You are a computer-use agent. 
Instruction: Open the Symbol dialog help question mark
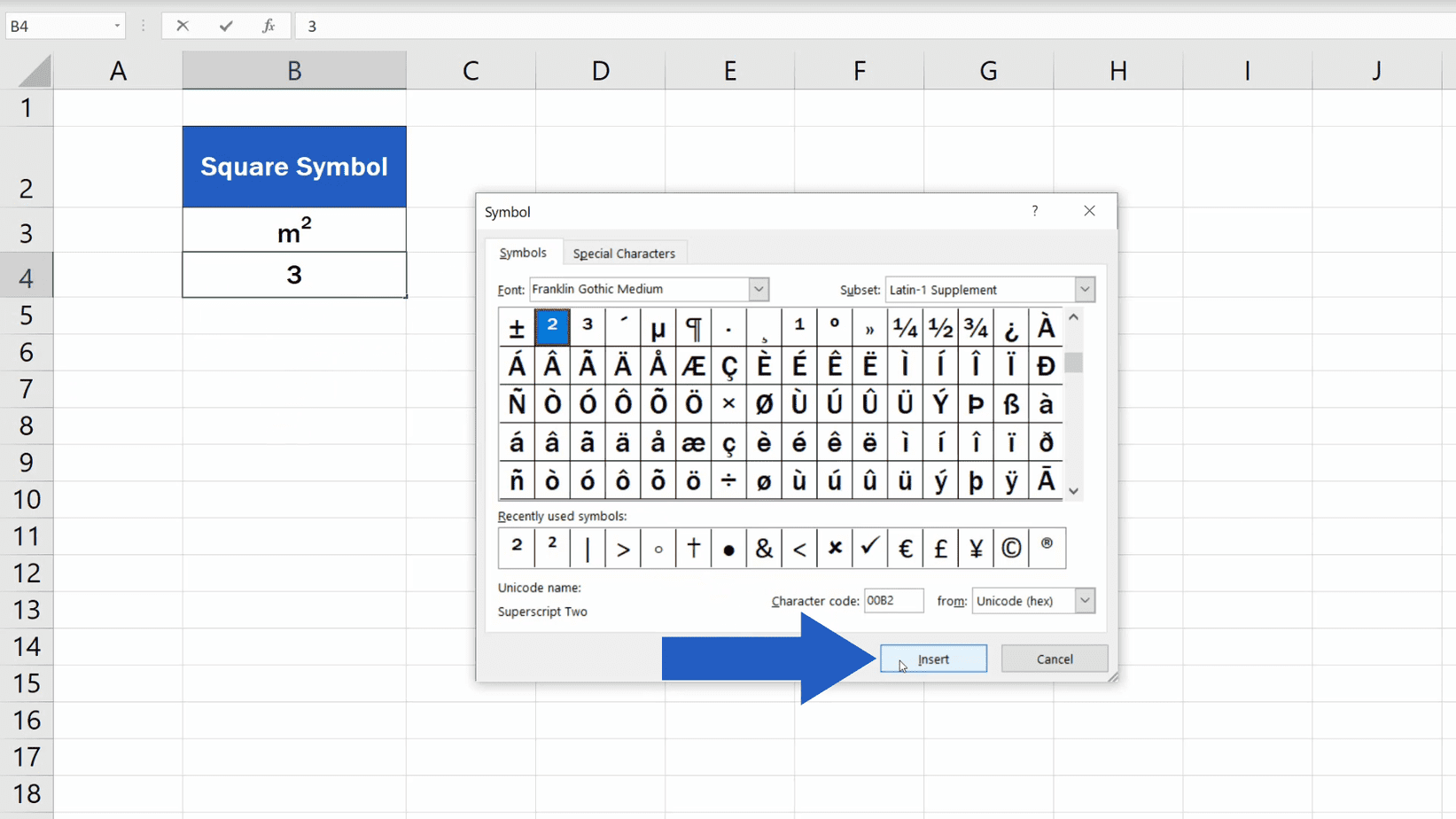click(1034, 211)
